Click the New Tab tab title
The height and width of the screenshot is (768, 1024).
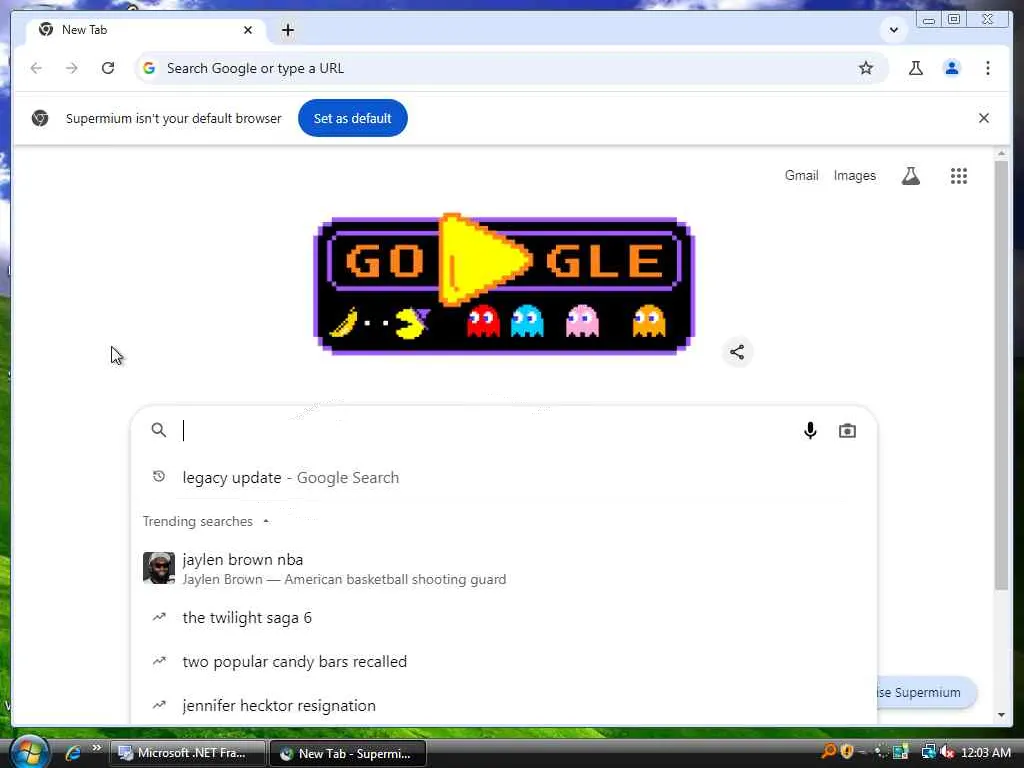coord(84,30)
